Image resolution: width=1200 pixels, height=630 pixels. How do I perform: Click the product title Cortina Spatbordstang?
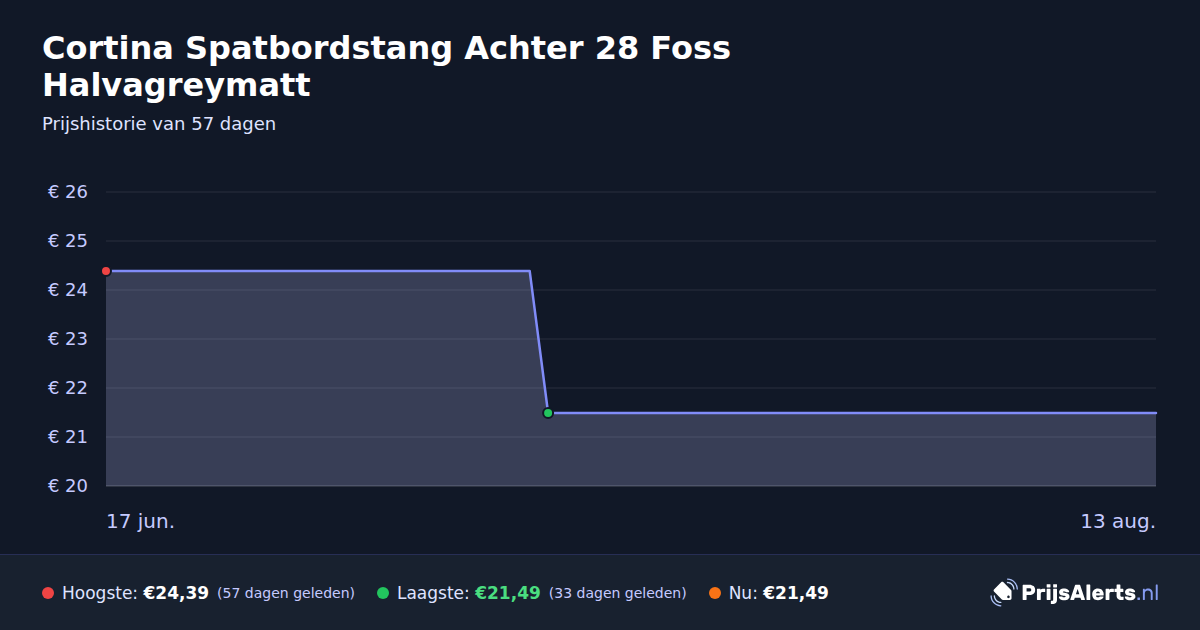386,66
